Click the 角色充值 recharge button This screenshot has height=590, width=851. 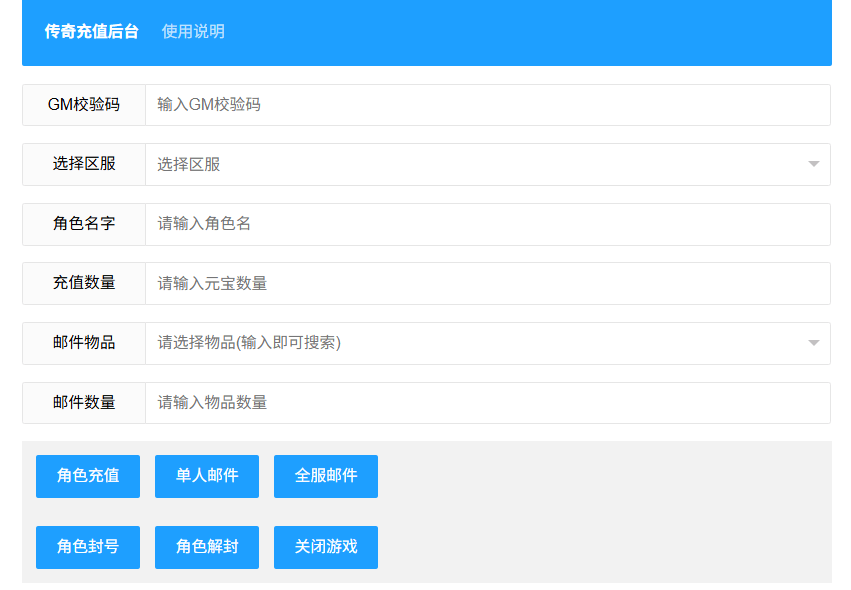point(87,476)
